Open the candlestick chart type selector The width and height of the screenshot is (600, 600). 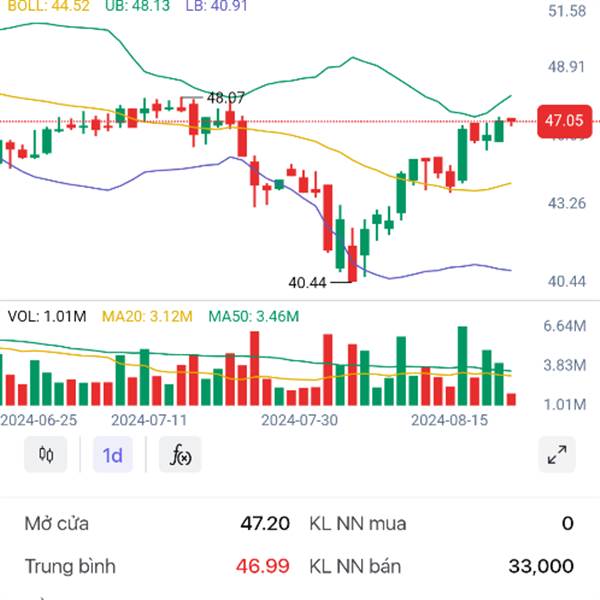tap(46, 455)
